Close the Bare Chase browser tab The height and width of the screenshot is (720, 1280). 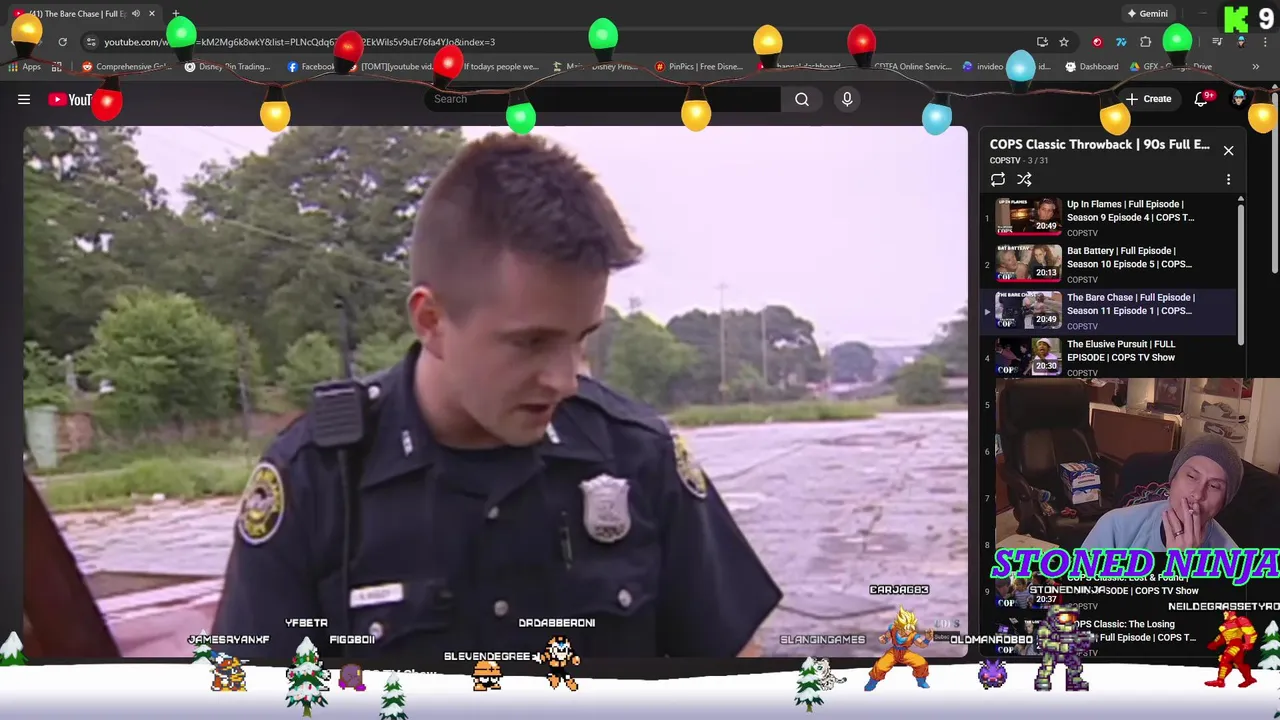[x=152, y=14]
